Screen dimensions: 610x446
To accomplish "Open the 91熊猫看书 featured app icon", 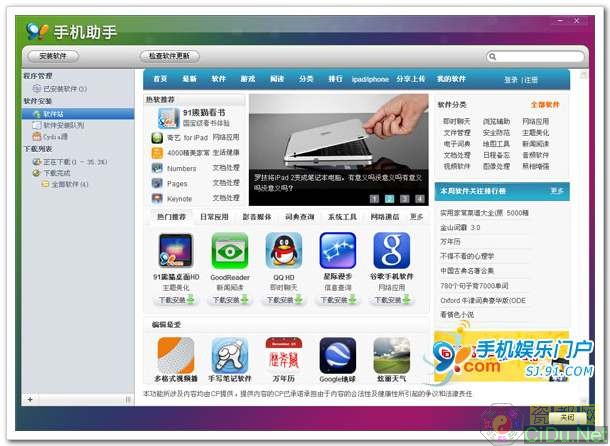I will pos(160,117).
